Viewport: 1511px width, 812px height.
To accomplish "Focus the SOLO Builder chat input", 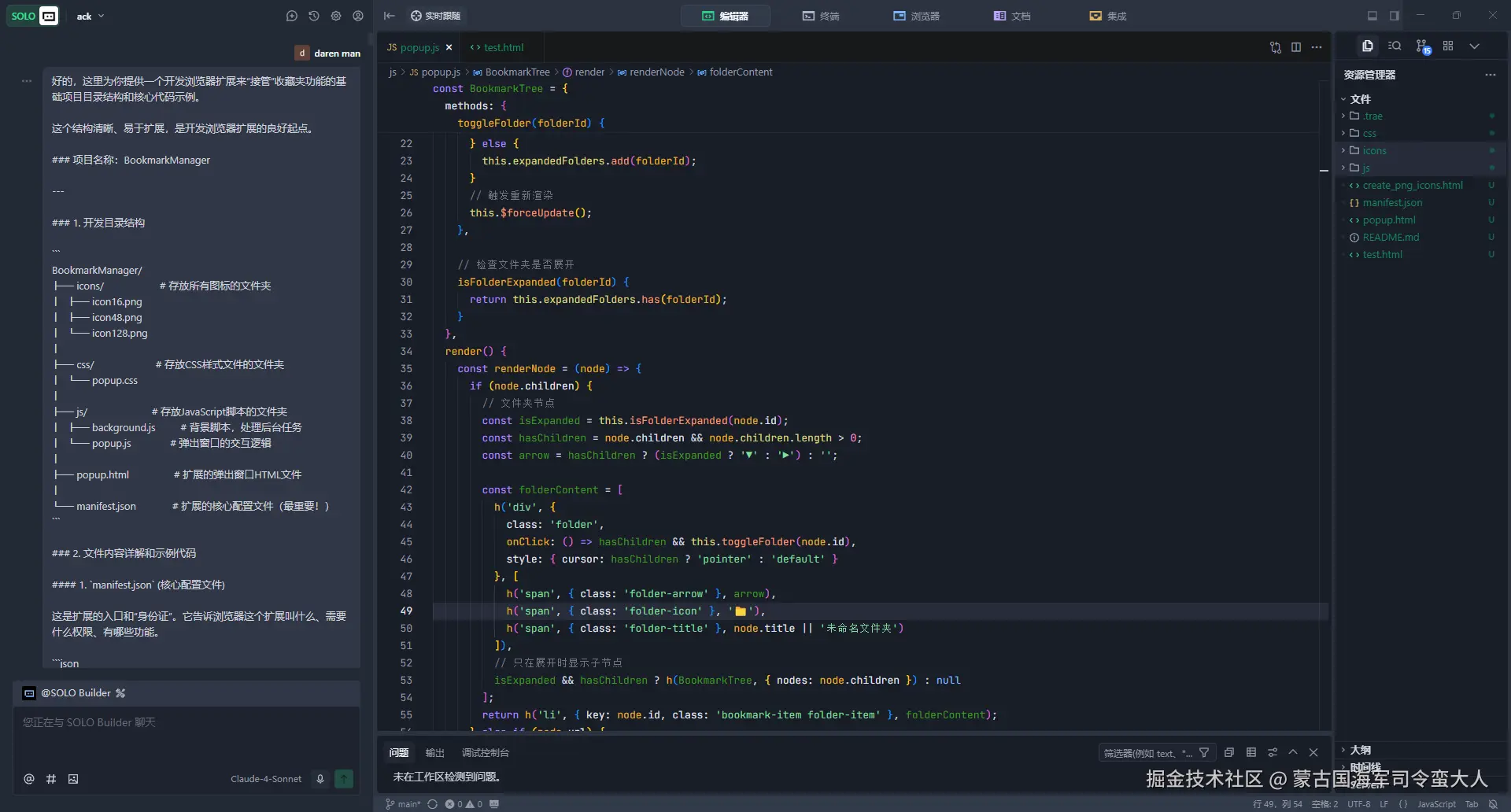I will pyautogui.click(x=187, y=736).
